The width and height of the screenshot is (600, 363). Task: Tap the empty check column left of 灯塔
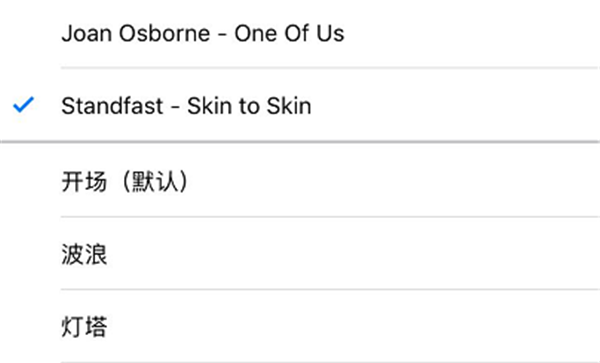click(x=23, y=326)
